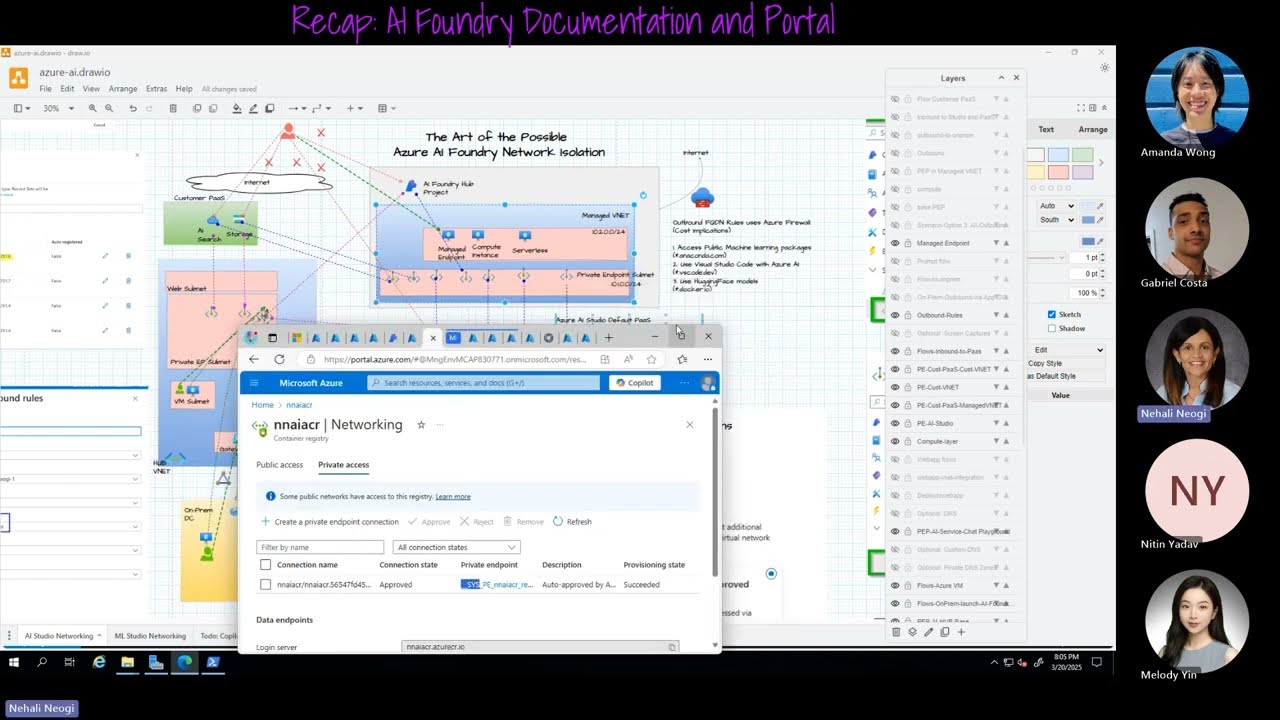
Task: Click the Azure account avatar
Action: point(708,383)
